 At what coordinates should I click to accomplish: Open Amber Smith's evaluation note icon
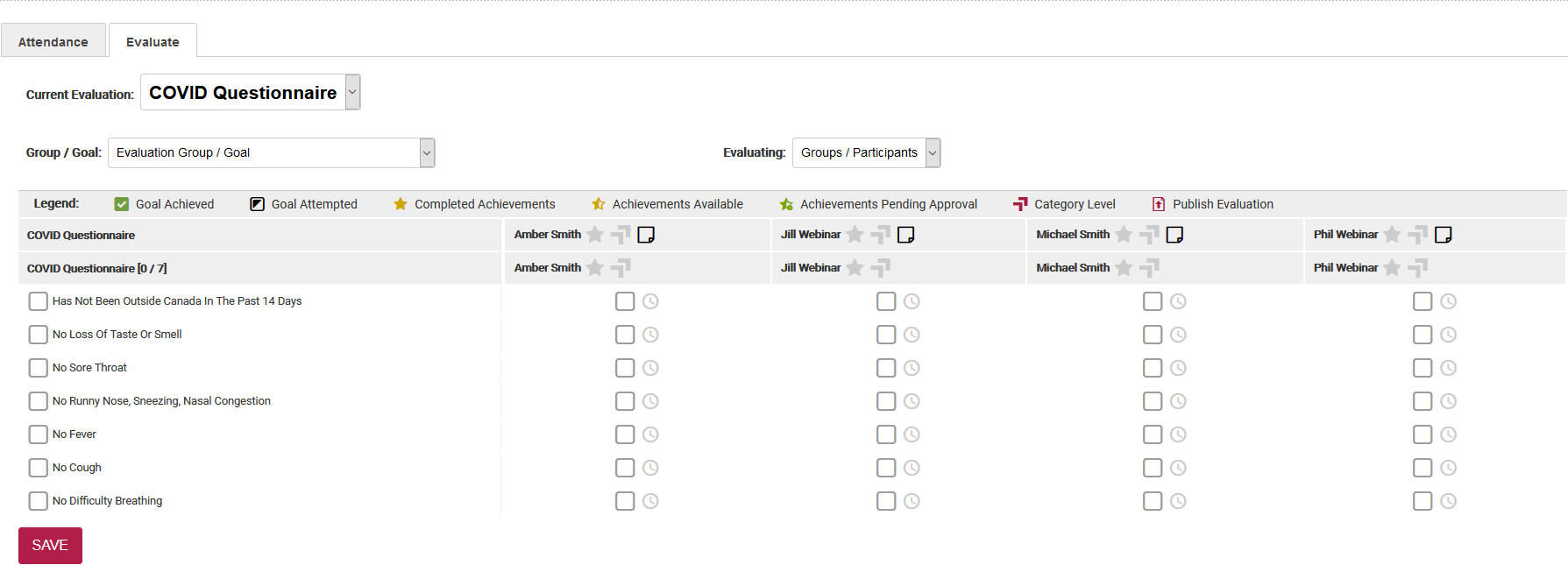[x=646, y=235]
